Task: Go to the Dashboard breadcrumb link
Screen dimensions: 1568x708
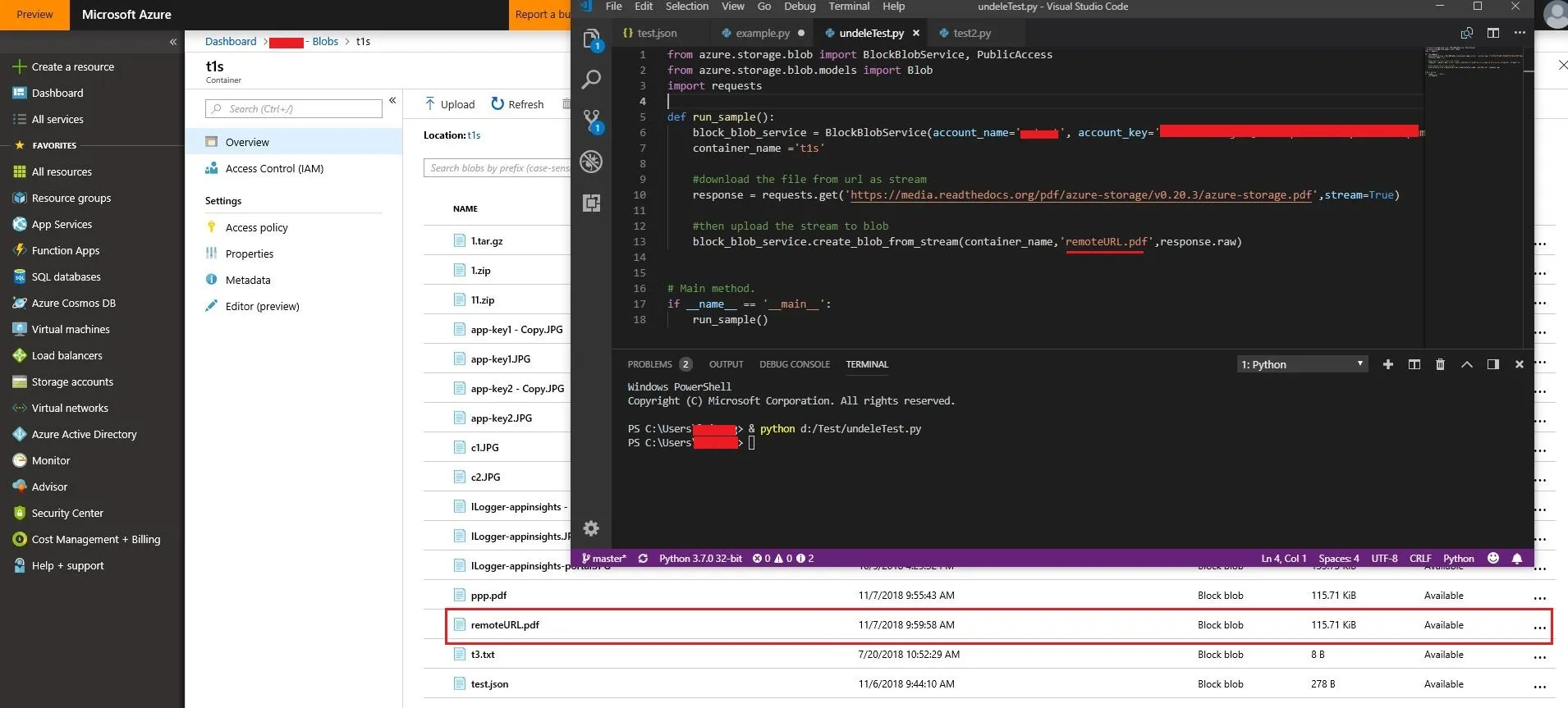Action: pos(231,41)
